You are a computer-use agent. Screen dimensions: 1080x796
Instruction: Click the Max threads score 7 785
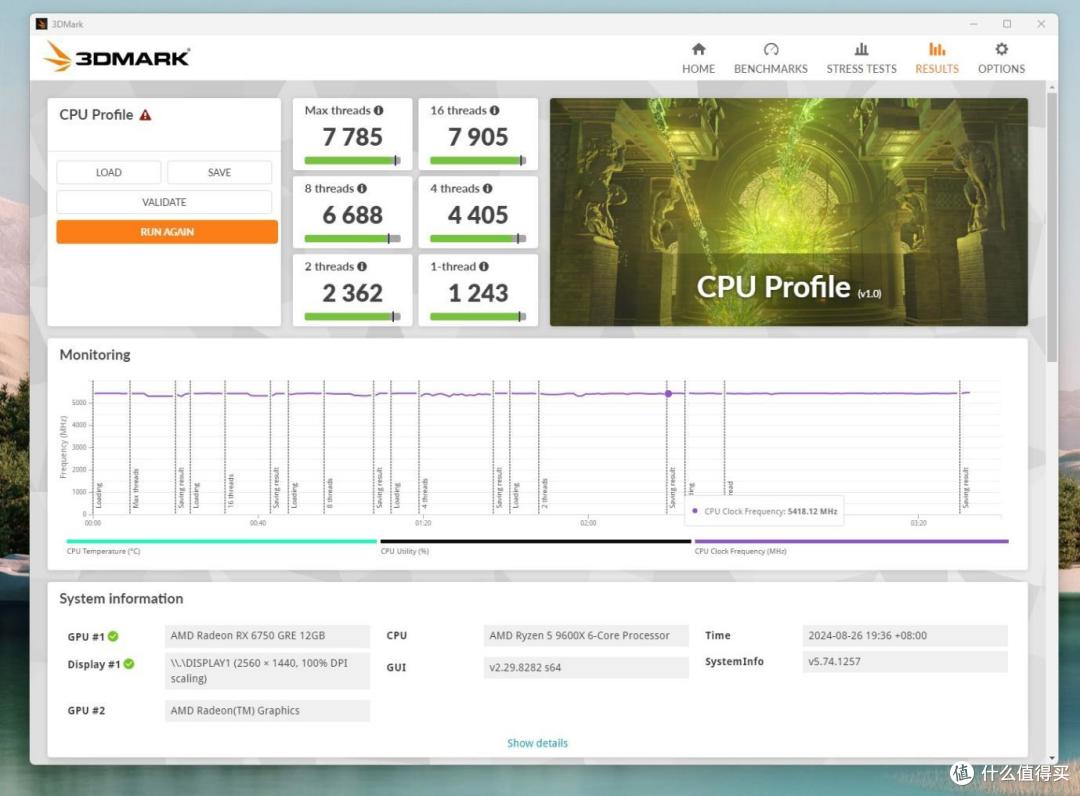pyautogui.click(x=352, y=137)
